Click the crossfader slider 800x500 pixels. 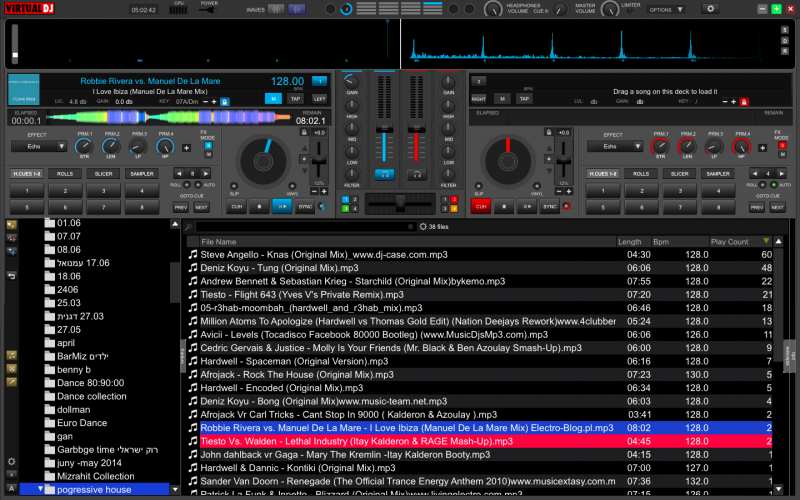pyautogui.click(x=400, y=204)
